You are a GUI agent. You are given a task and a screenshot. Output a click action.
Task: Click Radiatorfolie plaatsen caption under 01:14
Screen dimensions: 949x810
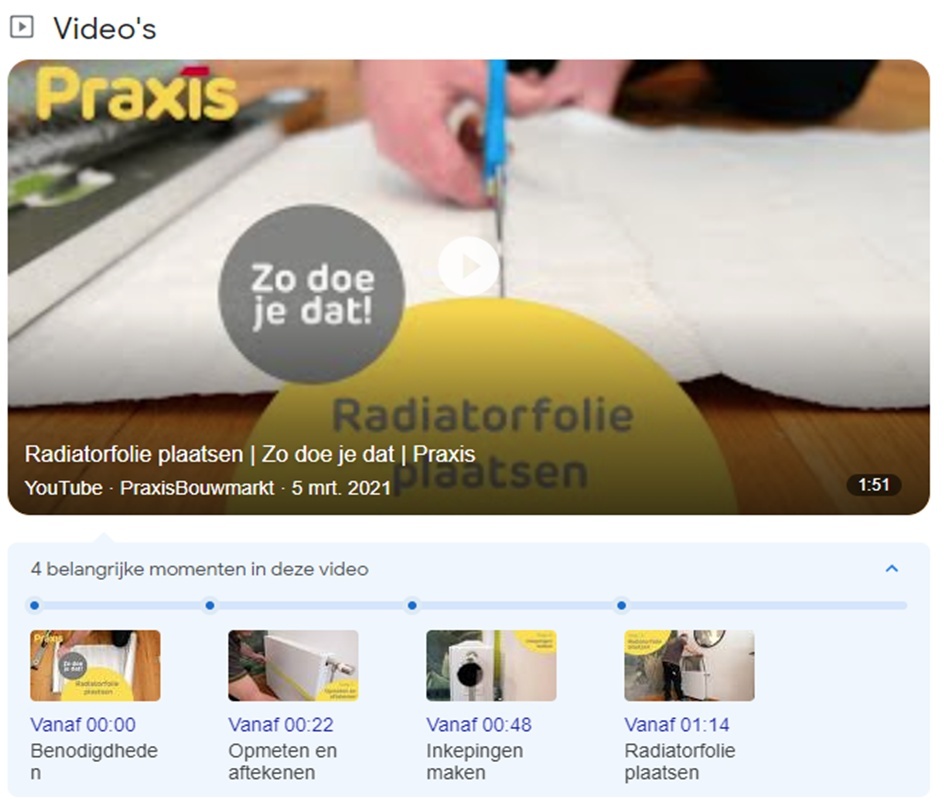coord(680,762)
